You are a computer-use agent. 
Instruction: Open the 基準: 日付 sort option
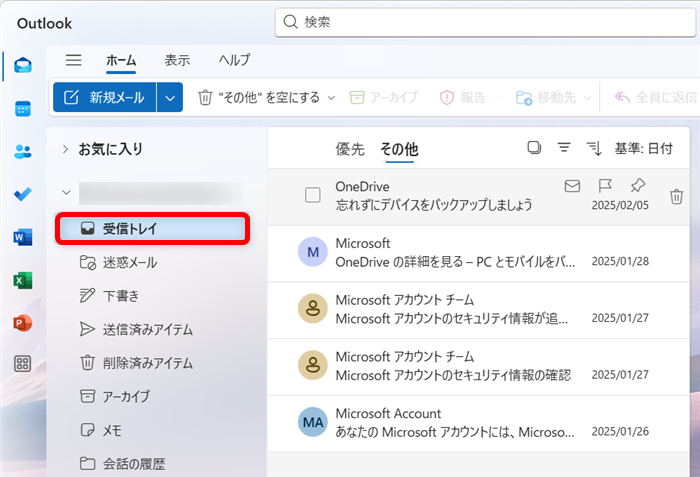tap(644, 148)
